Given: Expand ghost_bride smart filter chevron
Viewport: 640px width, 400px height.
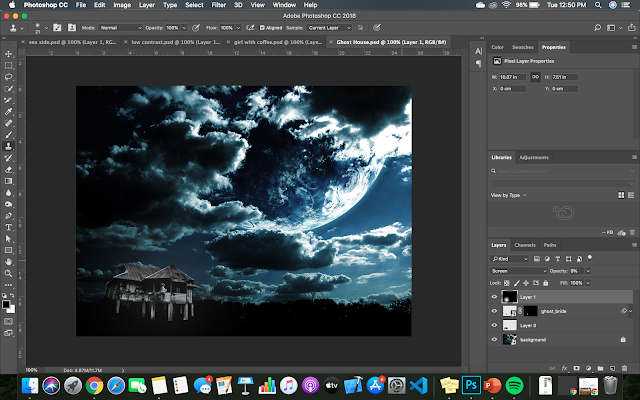Looking at the screenshot, I should (x=631, y=311).
